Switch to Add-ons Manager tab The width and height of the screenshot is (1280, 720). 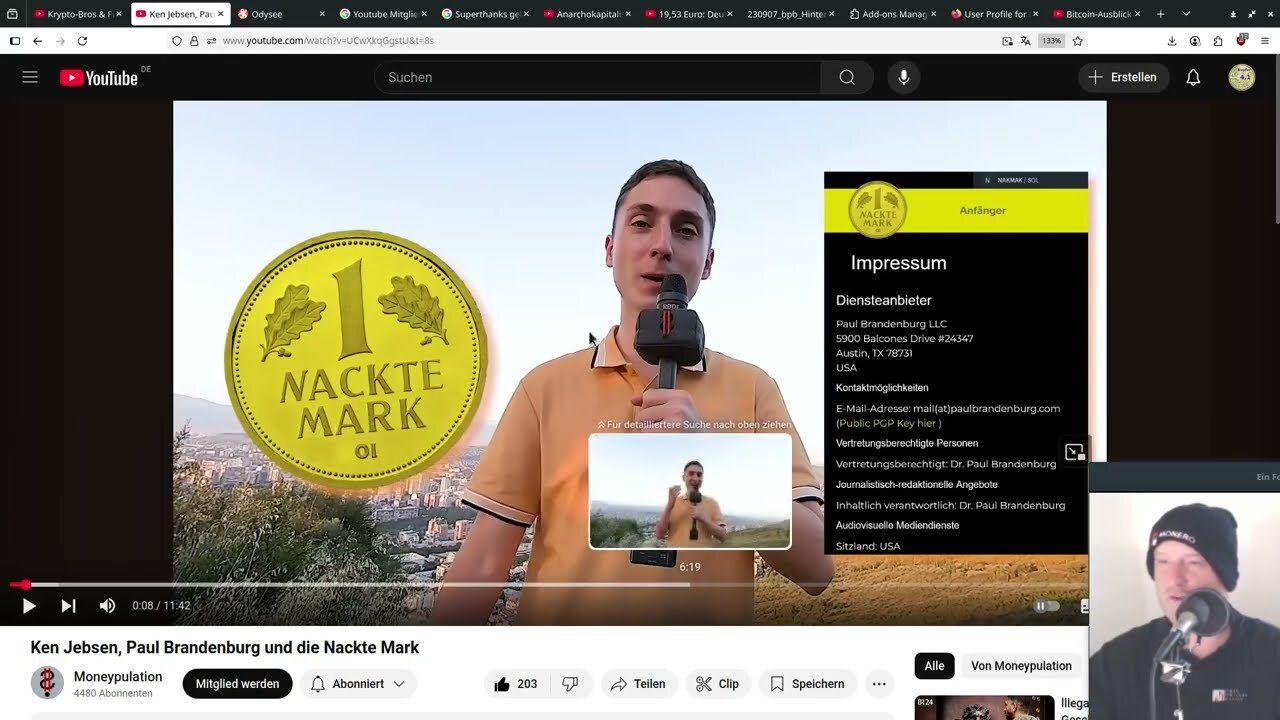coord(893,14)
